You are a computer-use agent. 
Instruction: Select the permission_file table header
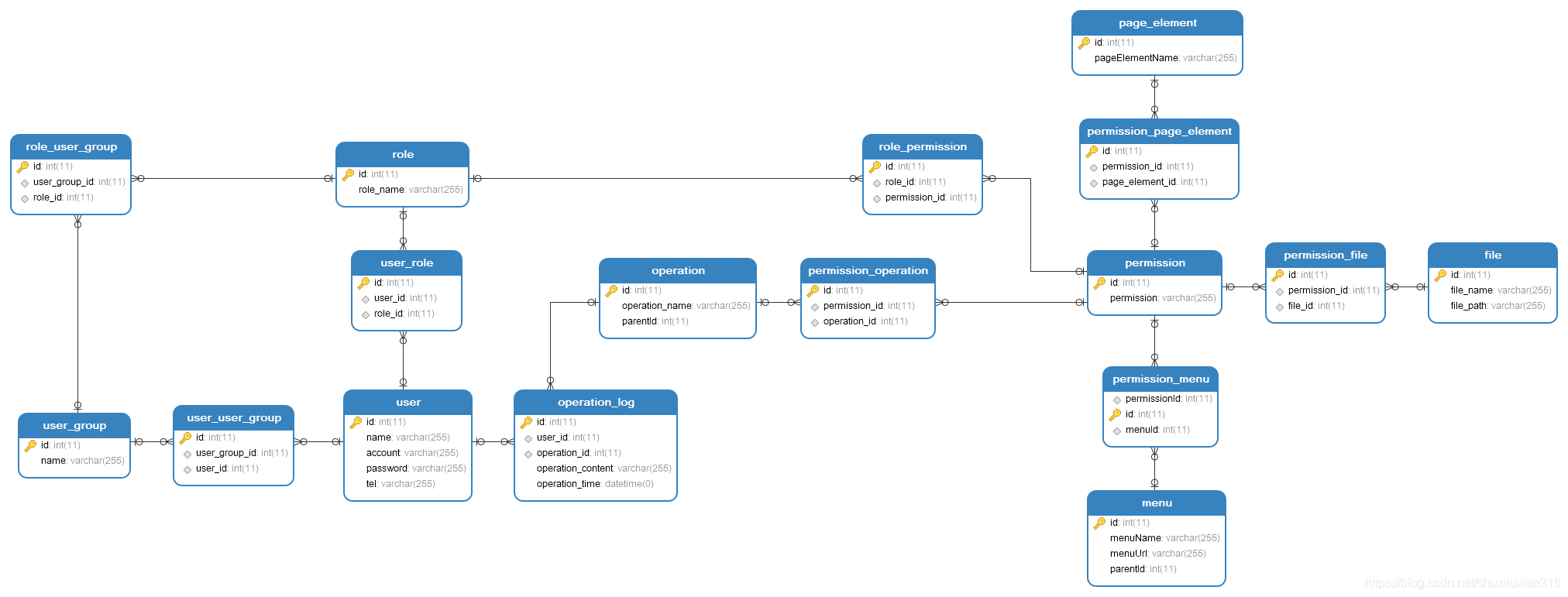click(x=1326, y=256)
